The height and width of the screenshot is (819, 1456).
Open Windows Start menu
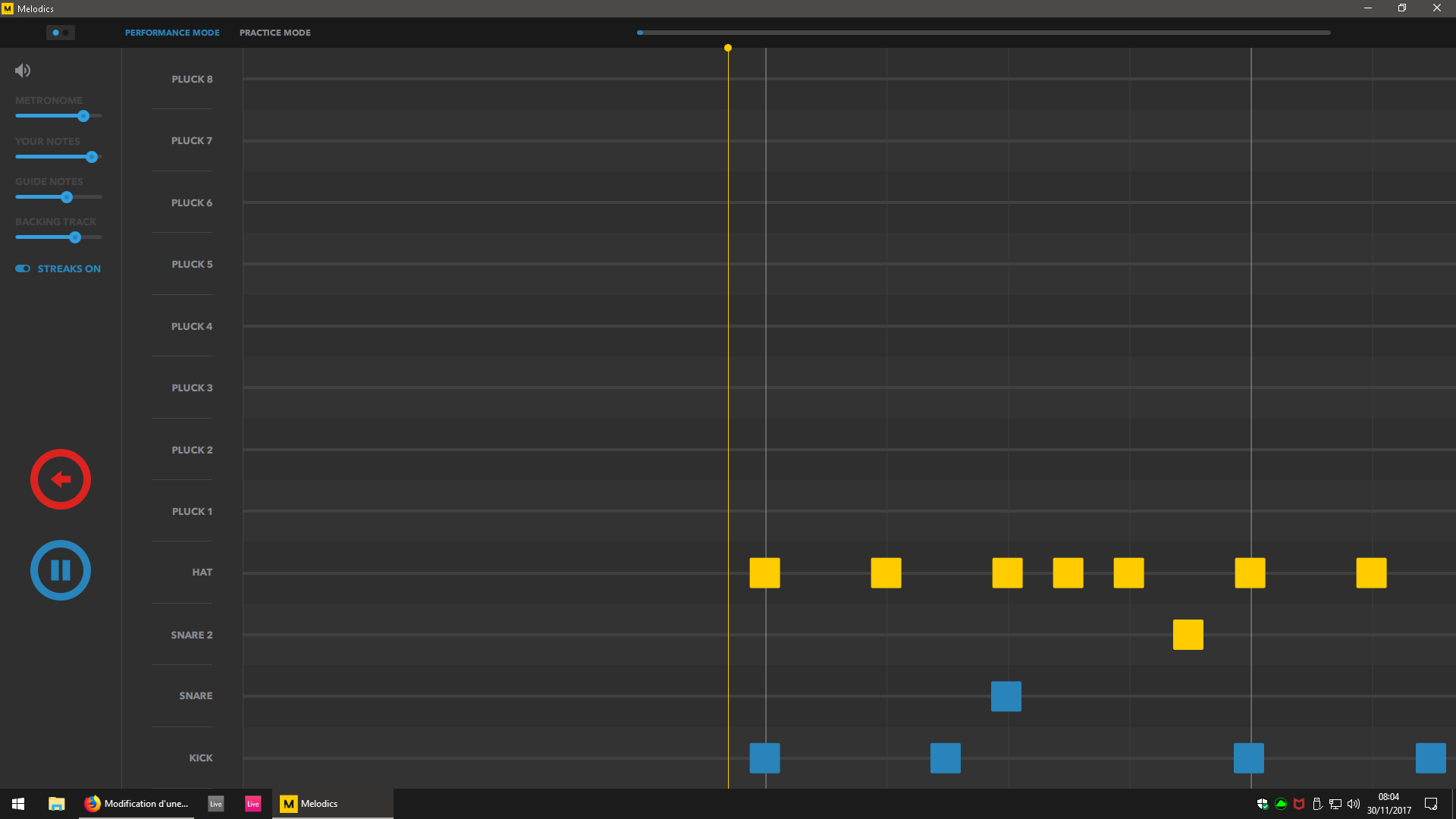(x=18, y=804)
